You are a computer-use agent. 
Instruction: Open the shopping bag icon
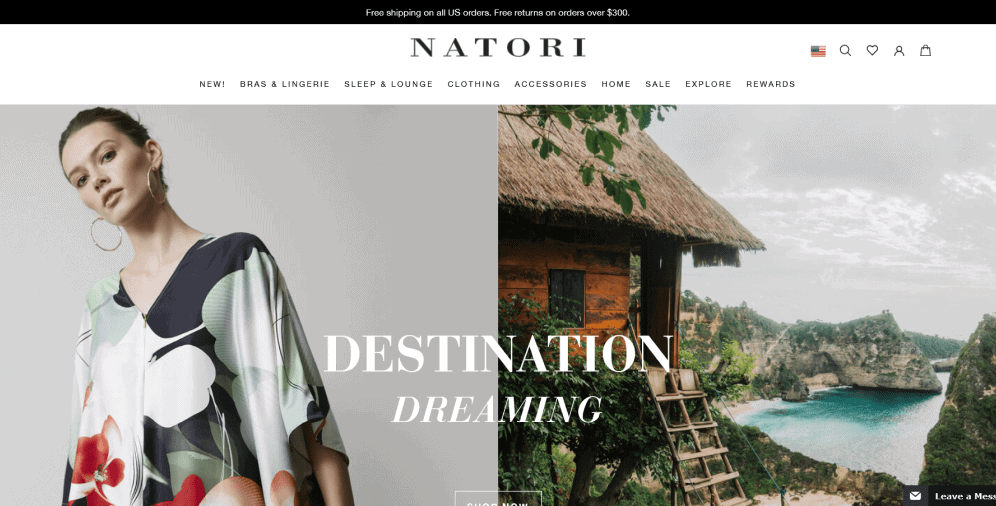pos(925,50)
